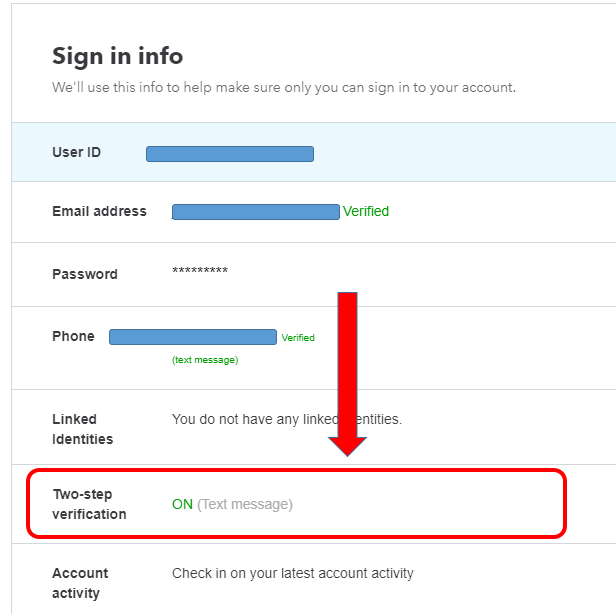
Task: Click the redacted phone number value
Action: (192, 337)
